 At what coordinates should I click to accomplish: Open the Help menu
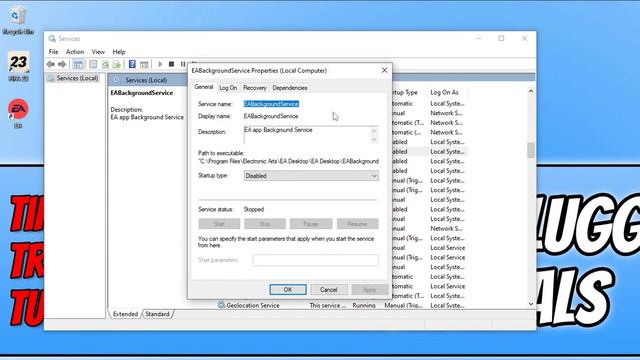[119, 52]
